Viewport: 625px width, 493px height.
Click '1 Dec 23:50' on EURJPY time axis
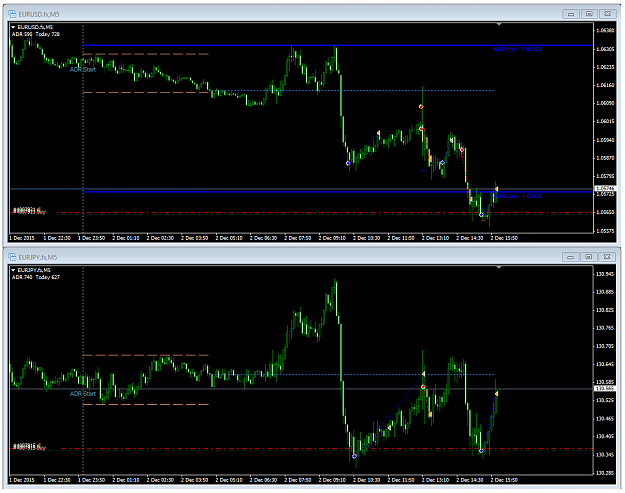tap(92, 480)
